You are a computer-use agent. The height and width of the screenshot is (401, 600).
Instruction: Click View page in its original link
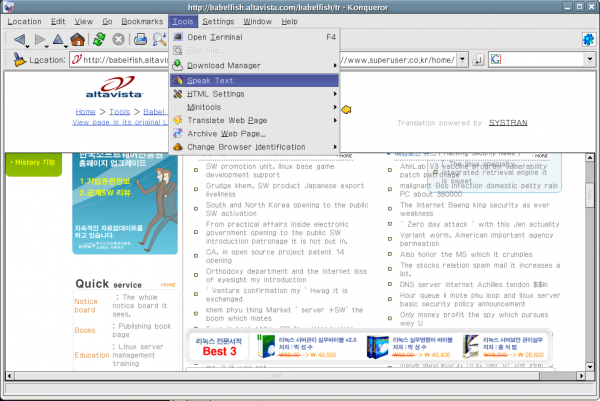120,122
